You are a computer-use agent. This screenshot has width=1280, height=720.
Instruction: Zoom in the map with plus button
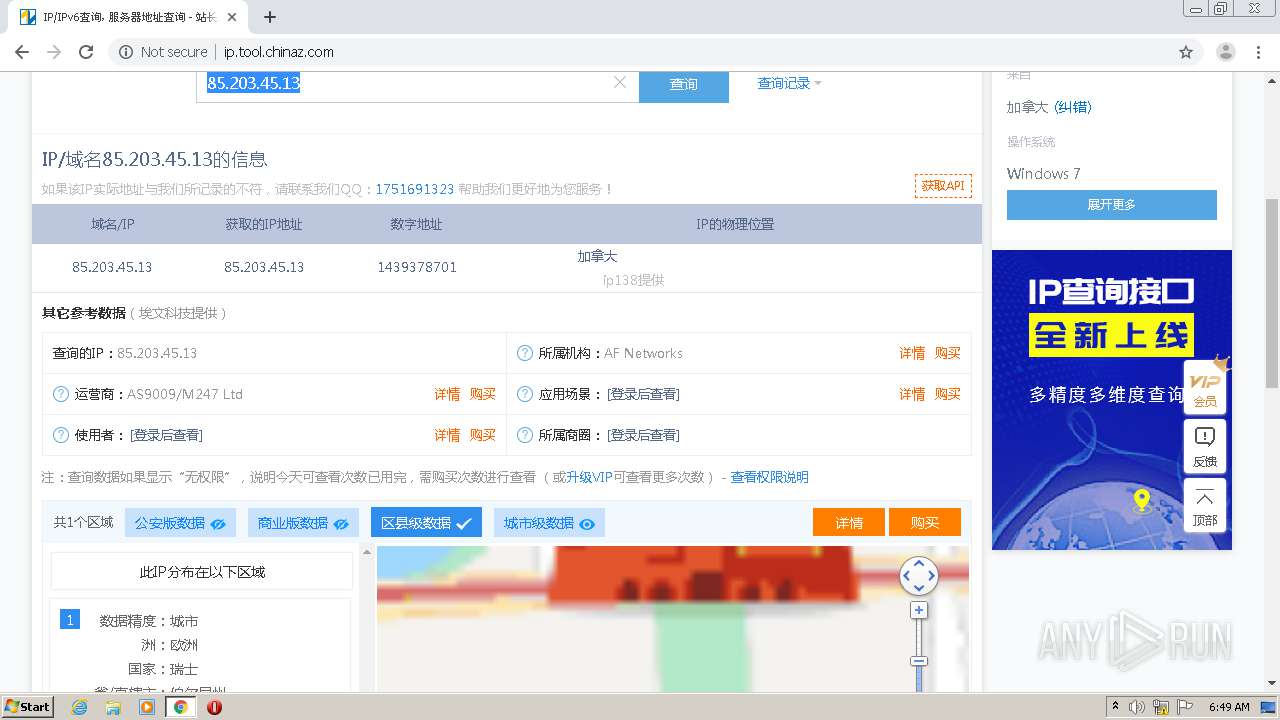tap(919, 610)
